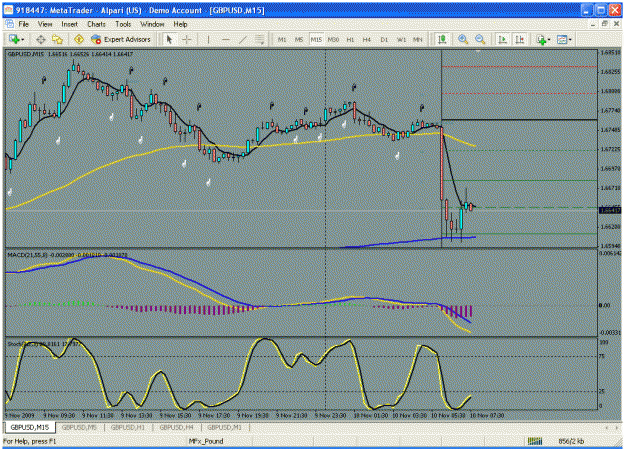Click the chart tabs scroll-left arrow

(x=607, y=427)
